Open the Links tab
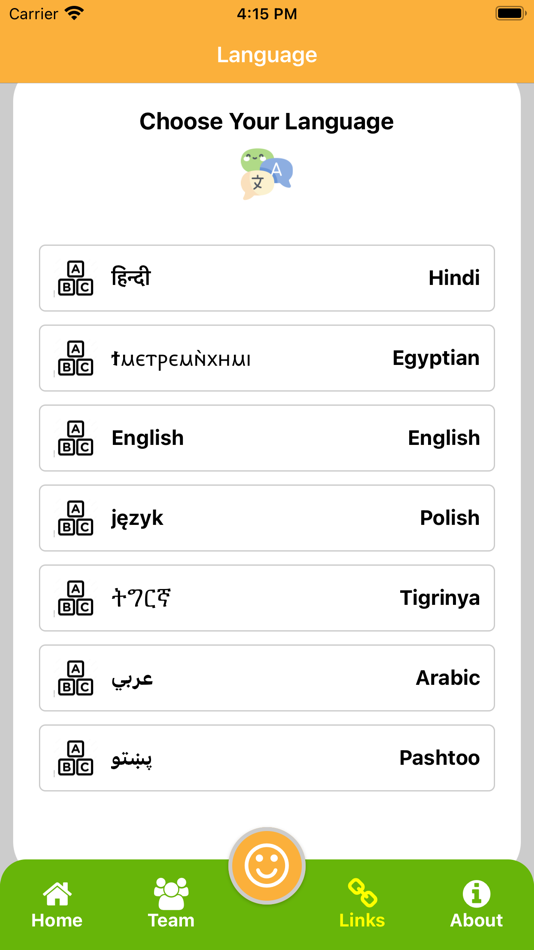The image size is (534, 950). point(362,905)
